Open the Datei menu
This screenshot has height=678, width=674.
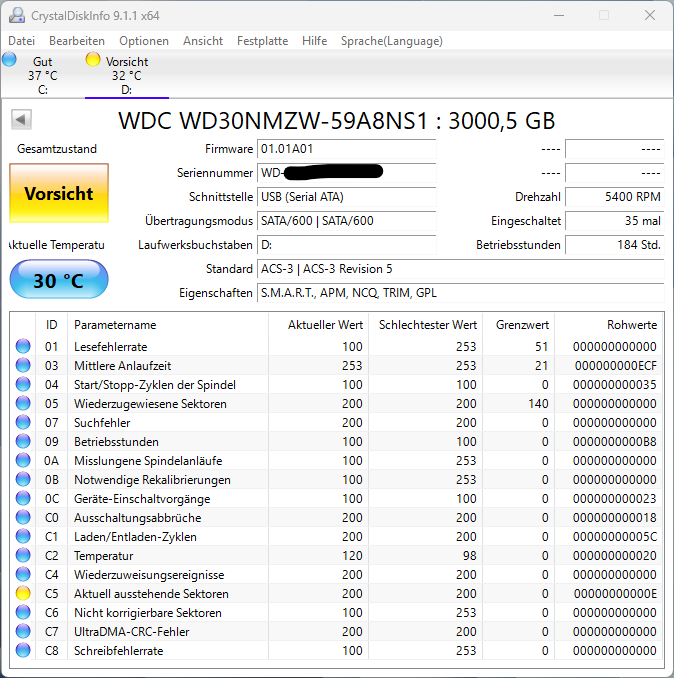click(22, 41)
